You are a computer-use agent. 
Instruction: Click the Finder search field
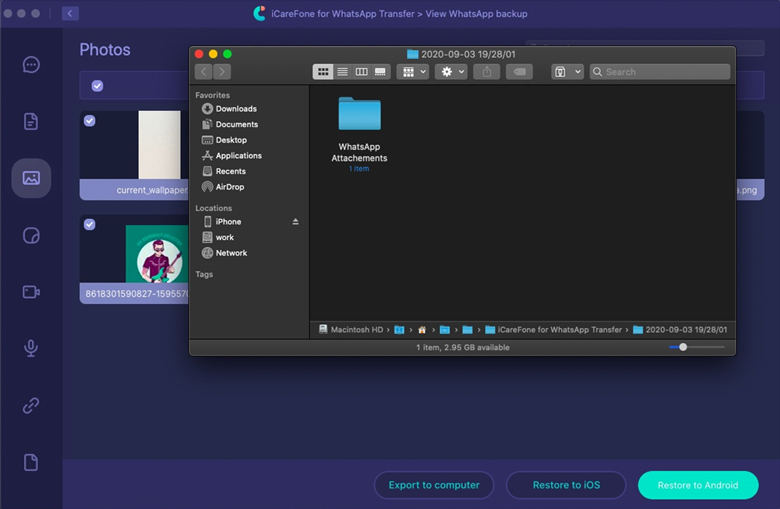[x=660, y=72]
